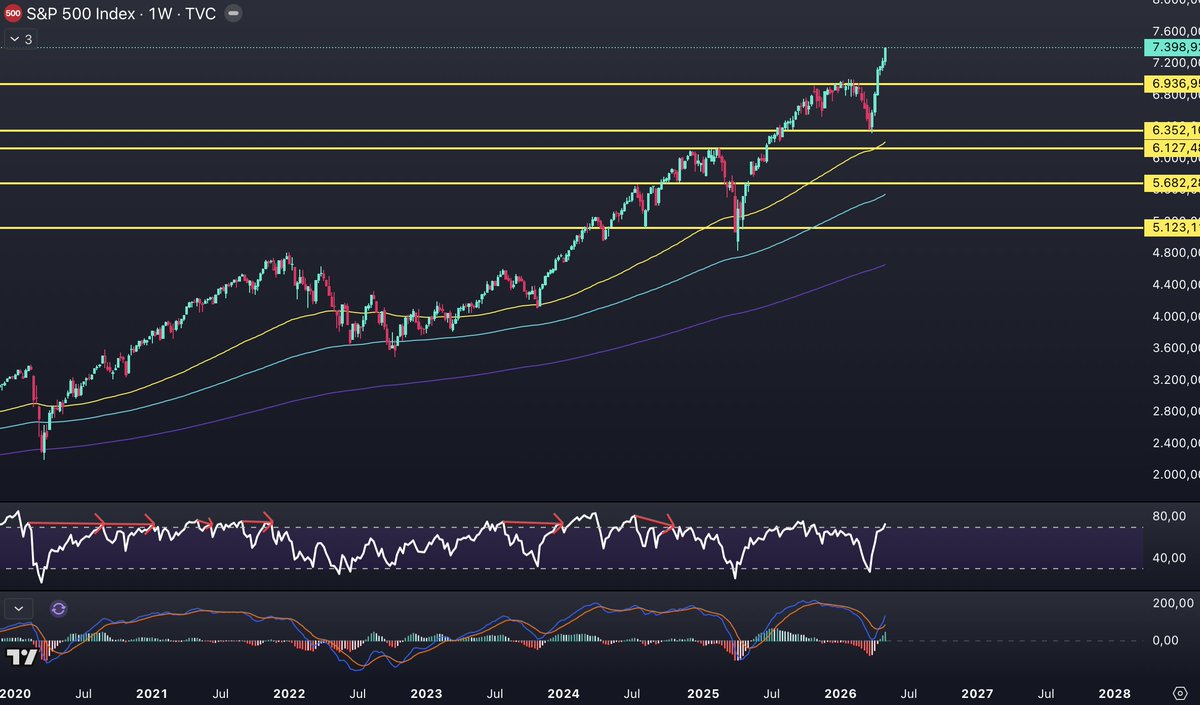This screenshot has width=1200, height=705.
Task: Click the MACD scale value 0,00
Action: click(x=1166, y=640)
